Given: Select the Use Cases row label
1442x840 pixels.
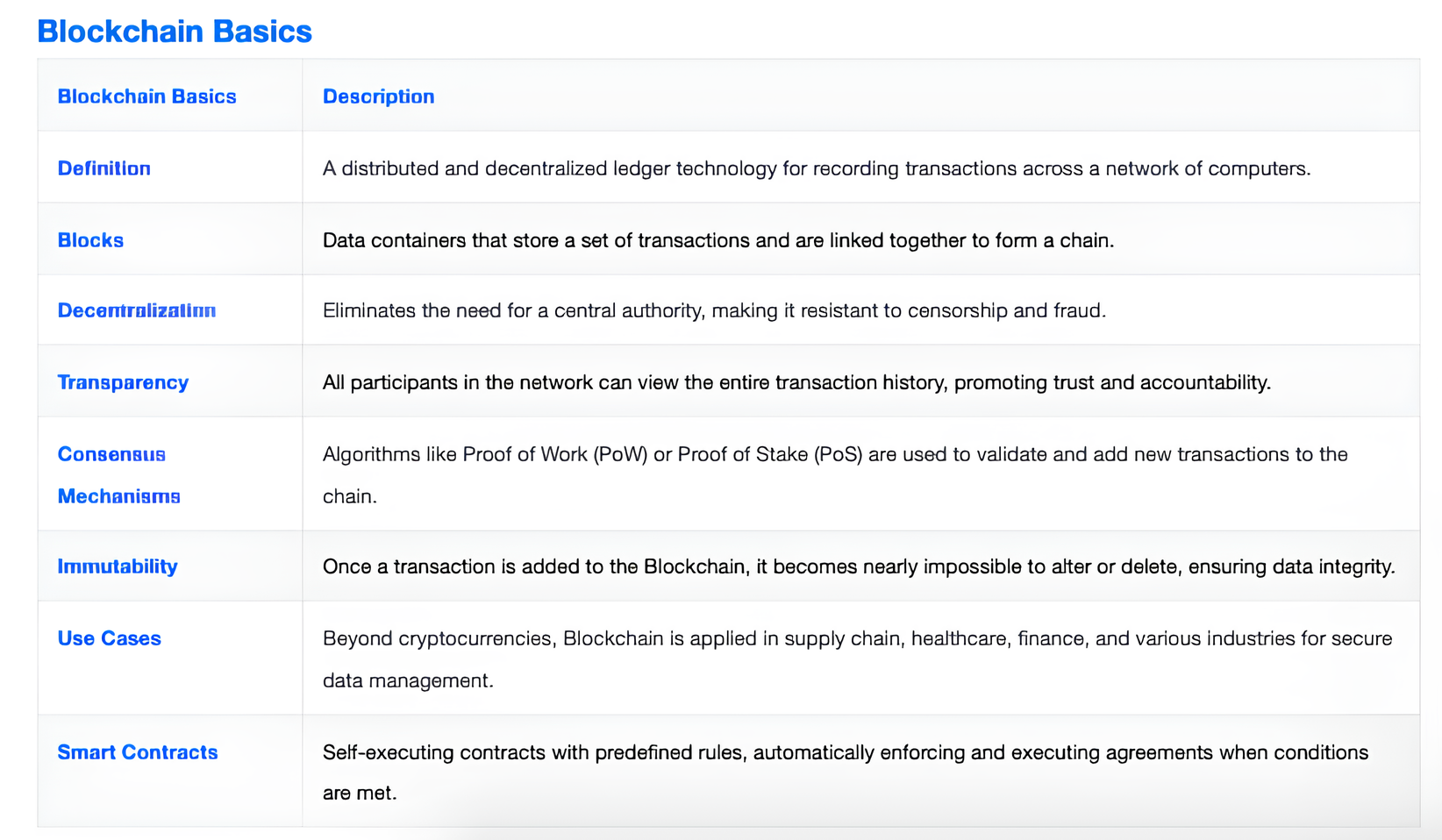Looking at the screenshot, I should tap(109, 638).
